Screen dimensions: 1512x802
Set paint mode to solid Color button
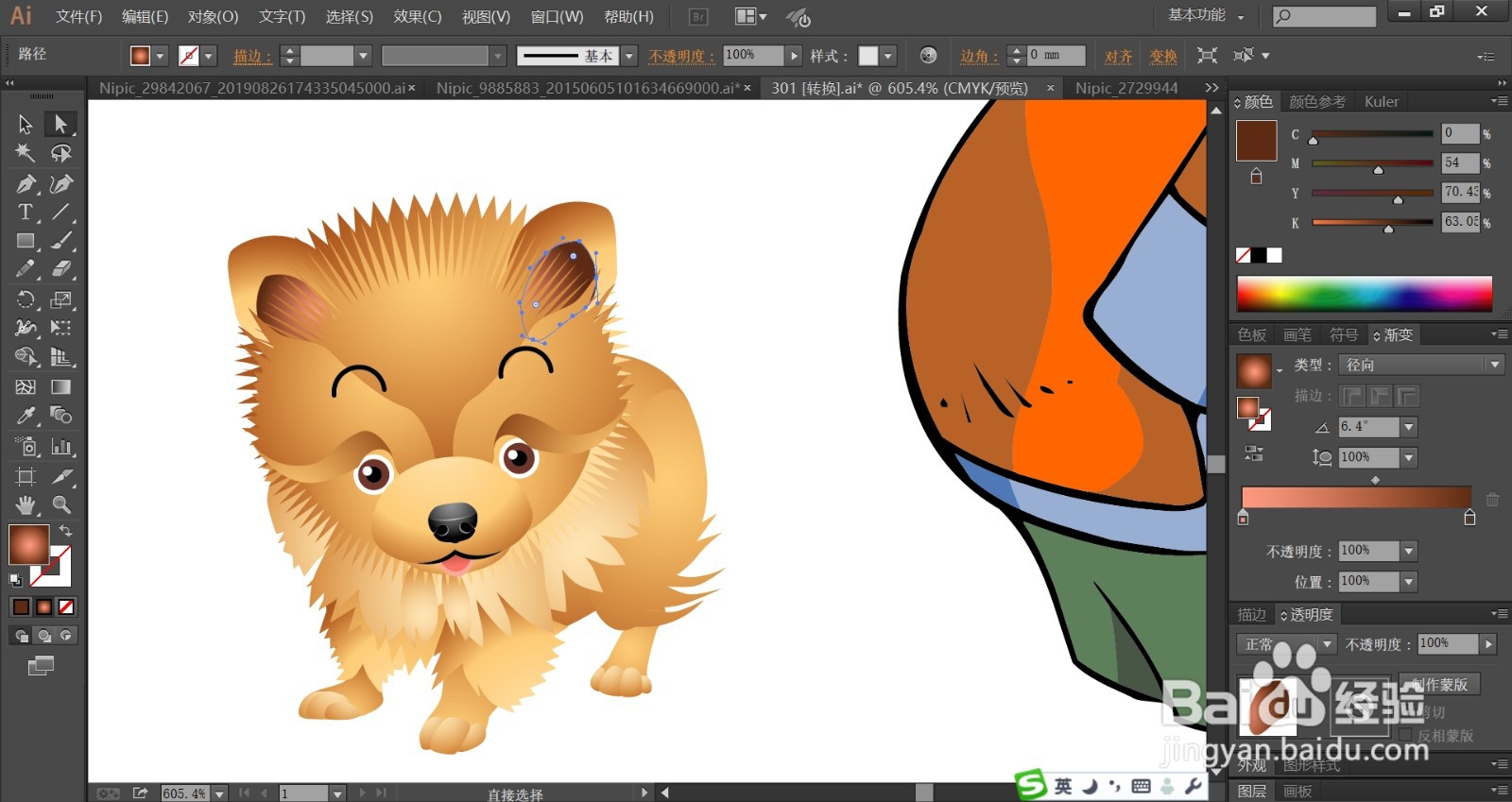pyautogui.click(x=21, y=606)
